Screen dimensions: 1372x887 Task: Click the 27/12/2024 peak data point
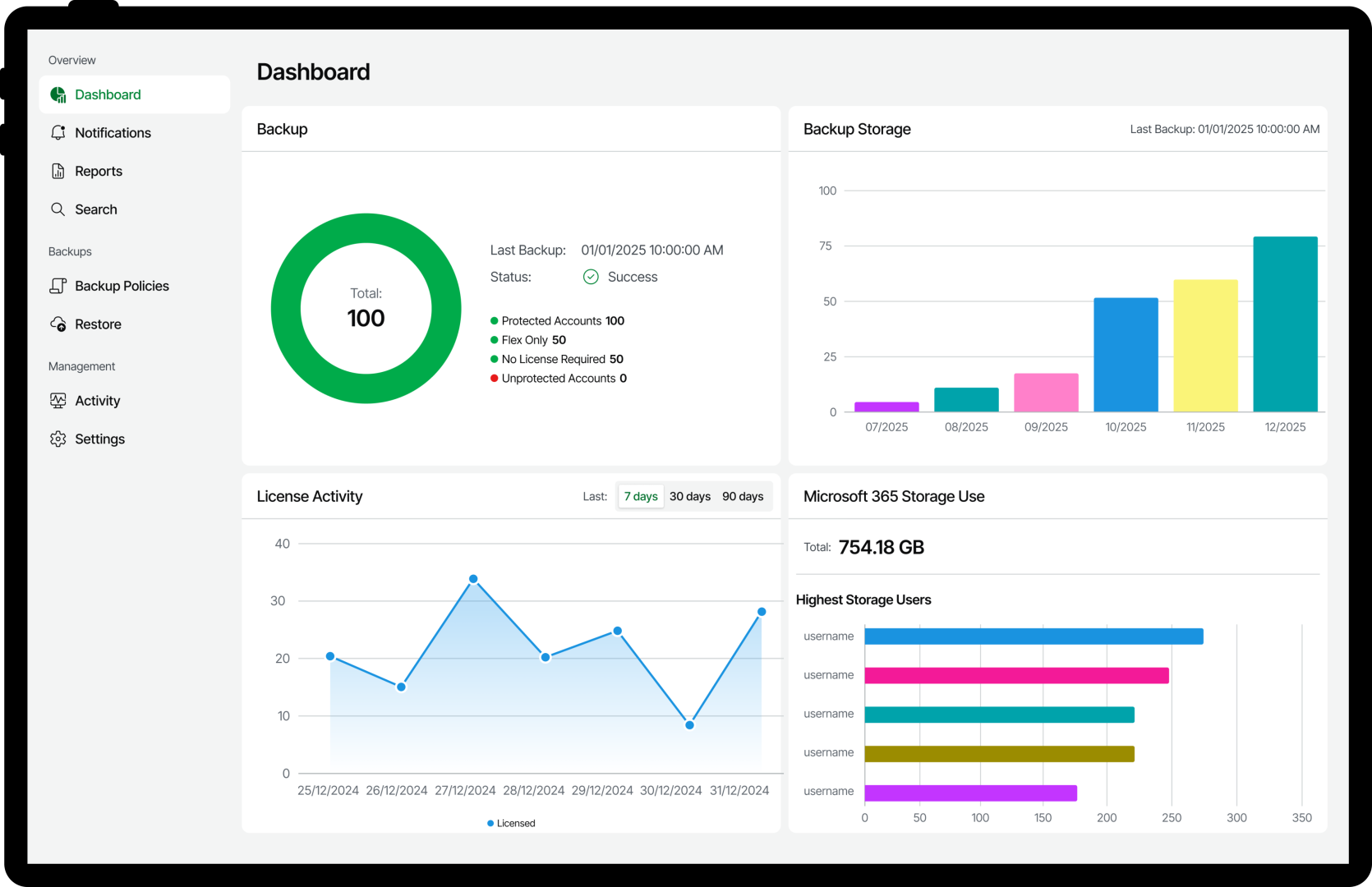473,579
